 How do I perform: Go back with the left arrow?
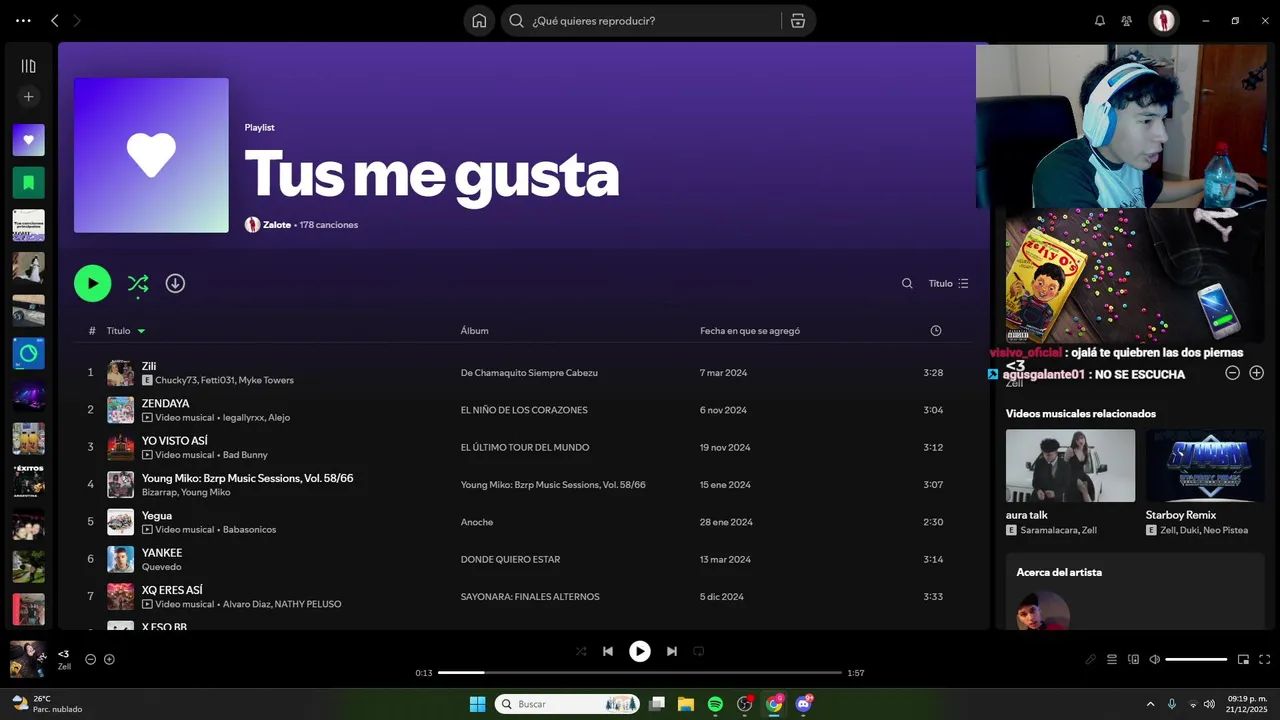click(55, 20)
